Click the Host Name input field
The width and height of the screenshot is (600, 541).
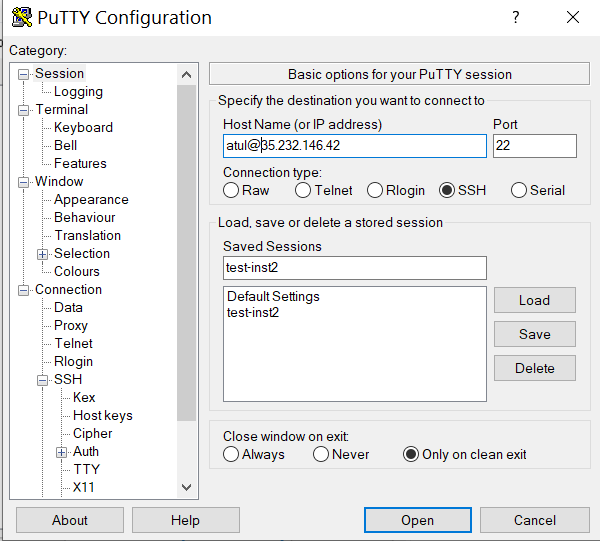pos(355,146)
